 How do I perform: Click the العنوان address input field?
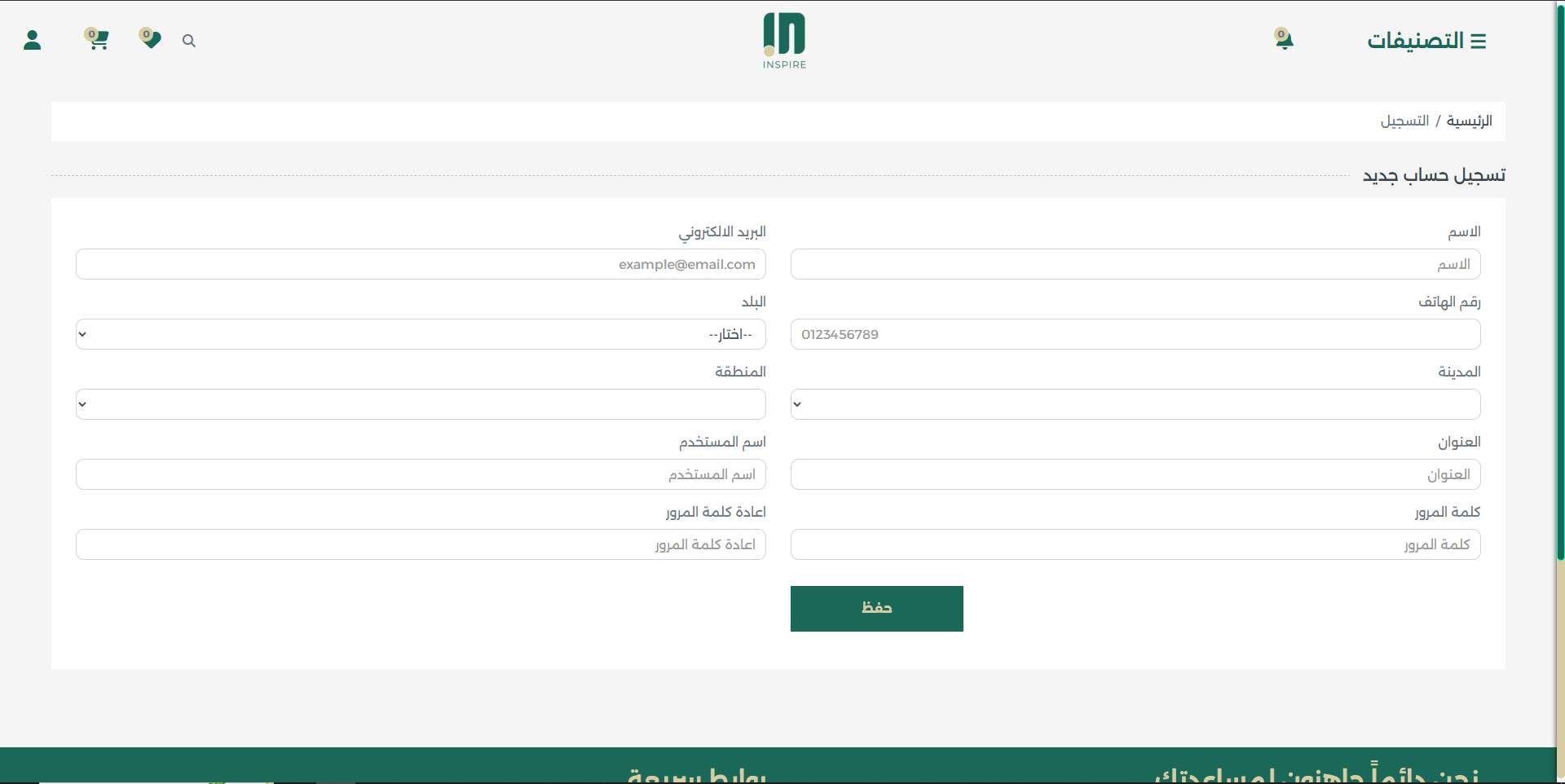(1135, 473)
